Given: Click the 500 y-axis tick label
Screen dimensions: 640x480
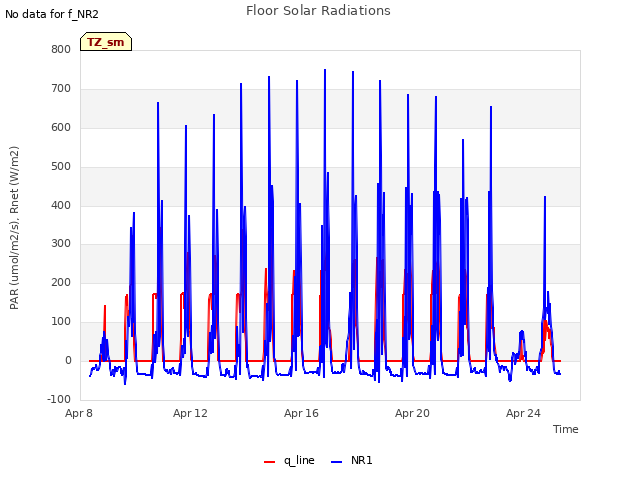Looking at the screenshot, I should pos(61,166).
